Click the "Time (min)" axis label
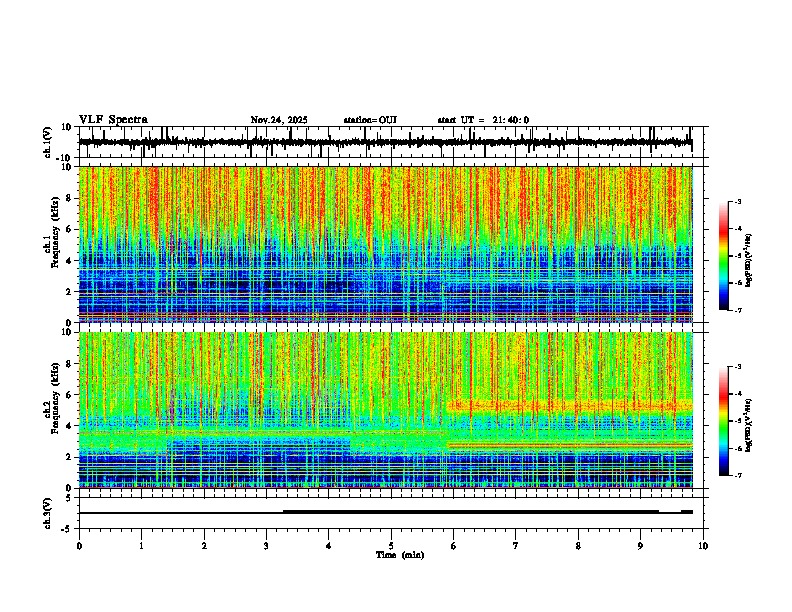Screen dimensions: 792x612 [x=400, y=555]
